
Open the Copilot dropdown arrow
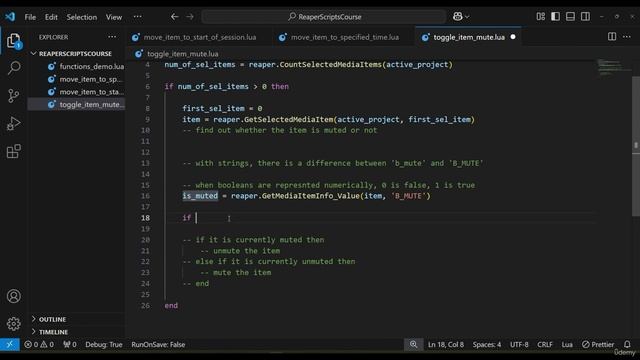pos(467,17)
